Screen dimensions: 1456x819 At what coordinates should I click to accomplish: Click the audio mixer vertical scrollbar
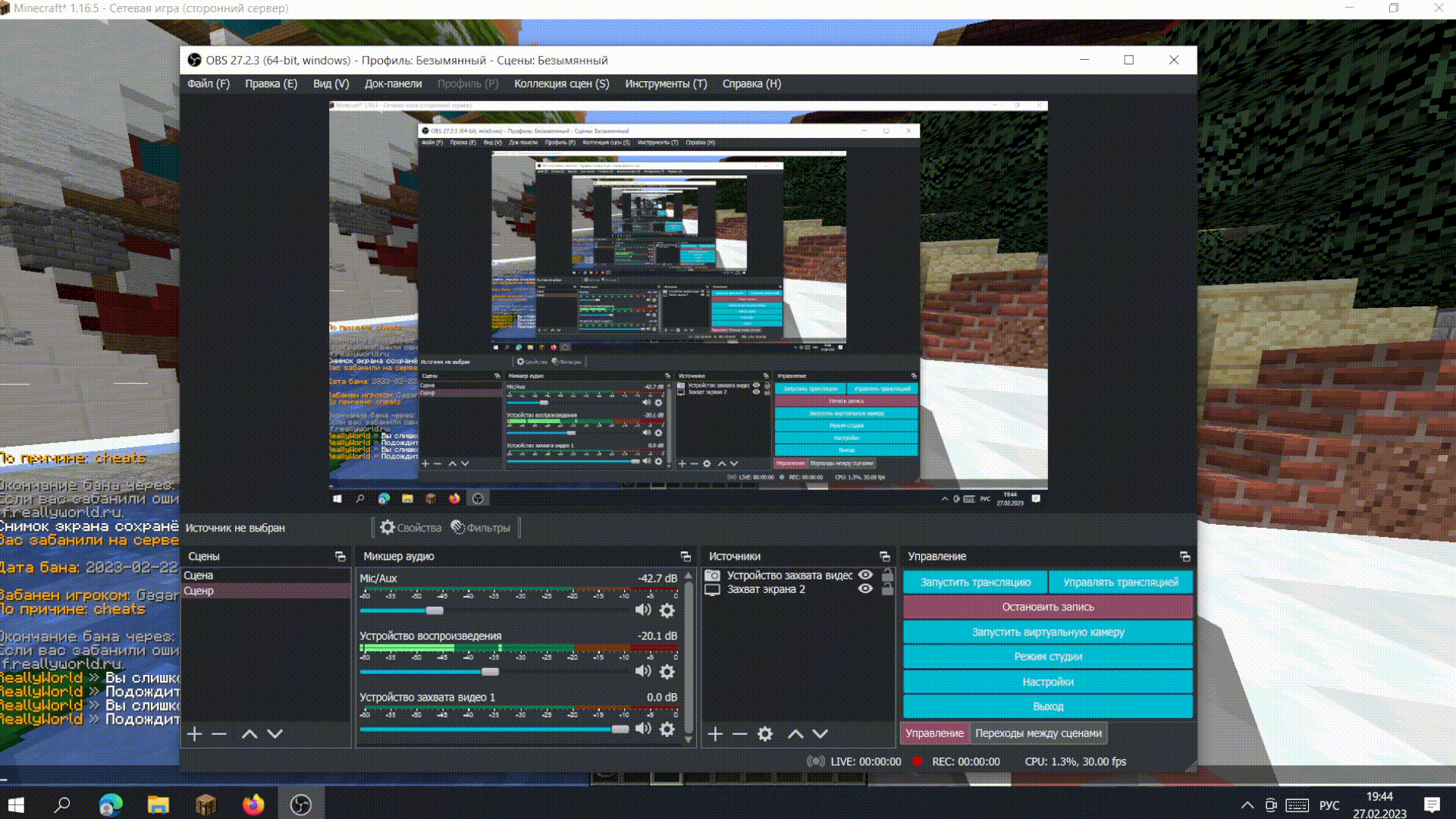689,657
